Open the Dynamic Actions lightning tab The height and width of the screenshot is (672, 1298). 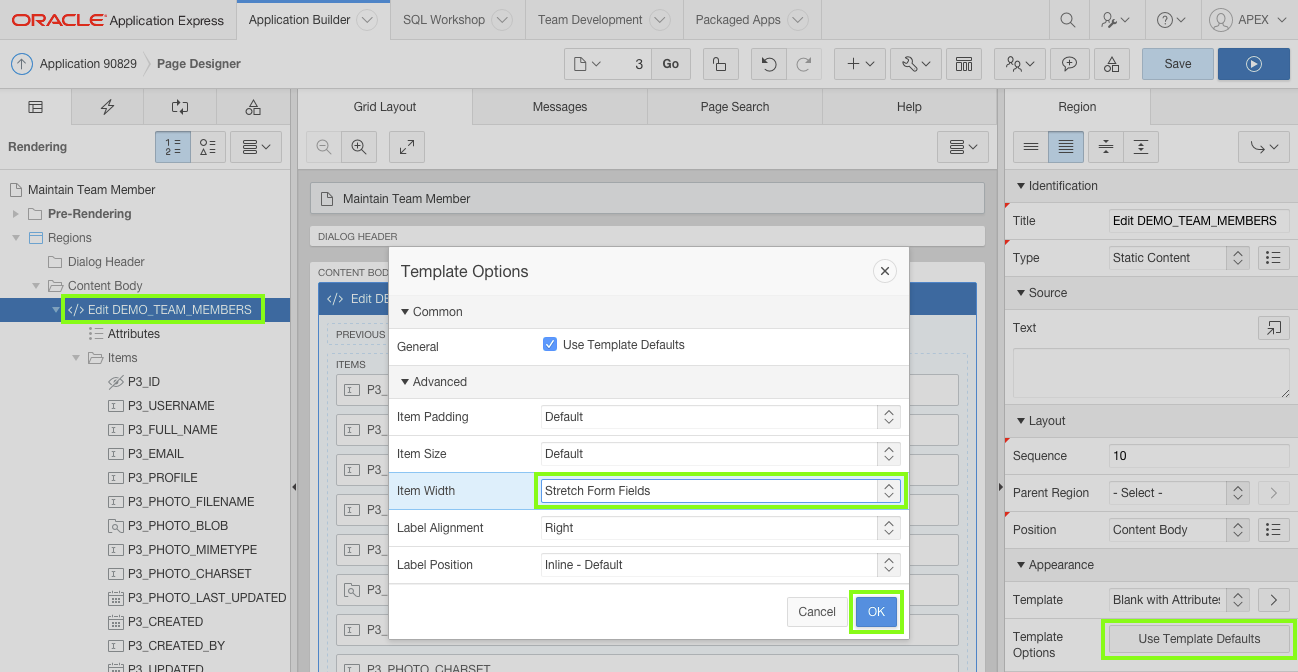(x=107, y=107)
